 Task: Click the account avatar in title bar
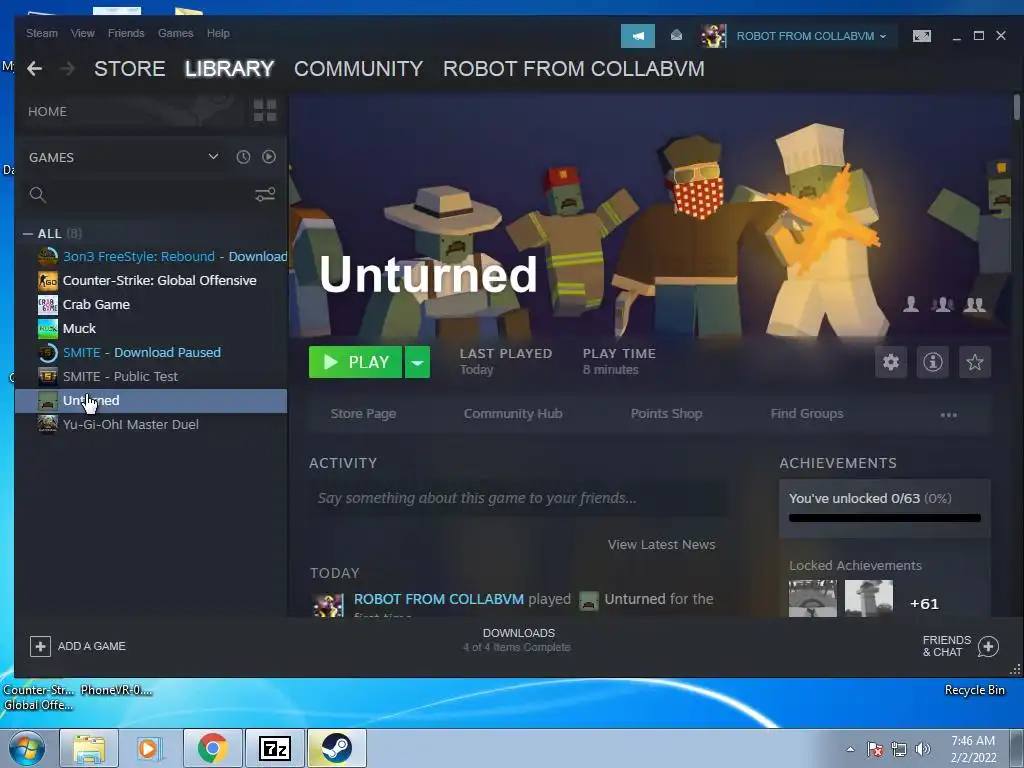(x=713, y=36)
